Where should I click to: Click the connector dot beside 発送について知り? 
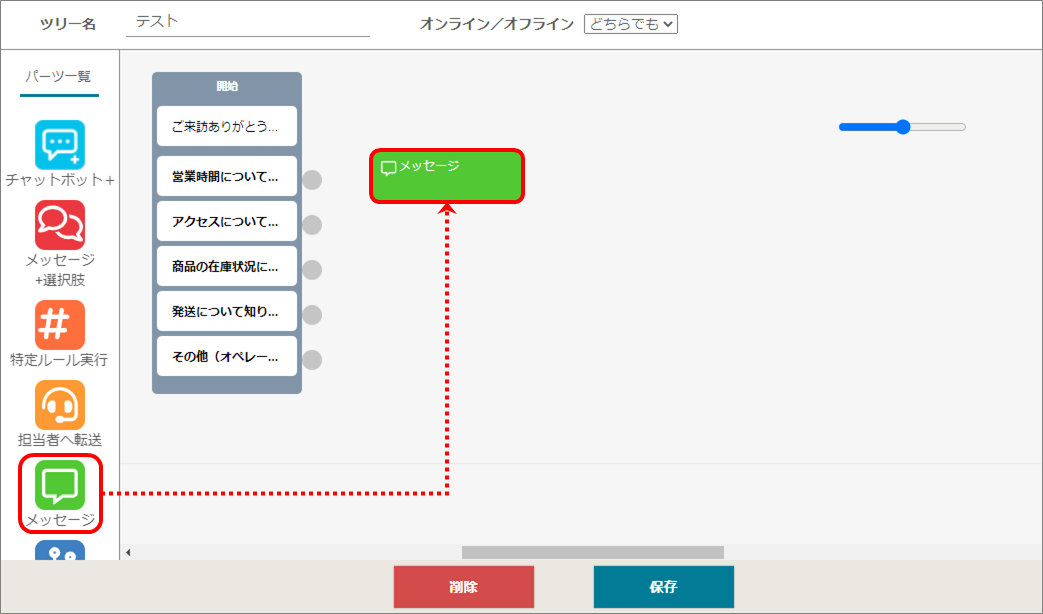click(312, 315)
